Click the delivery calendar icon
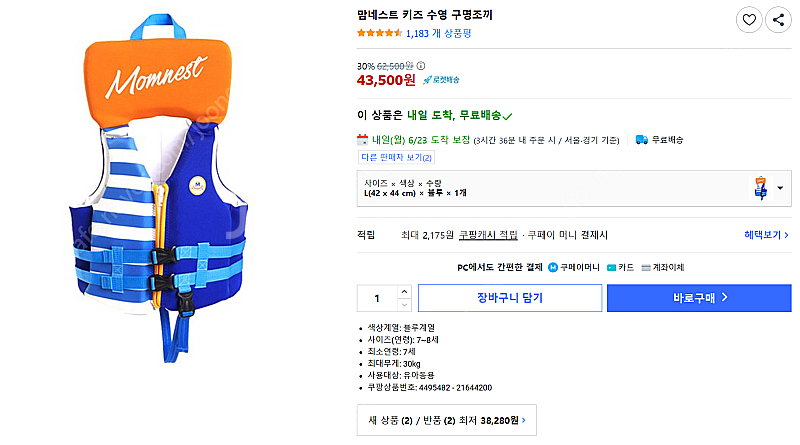Viewport: 800px width, 445px height. pyautogui.click(x=363, y=139)
